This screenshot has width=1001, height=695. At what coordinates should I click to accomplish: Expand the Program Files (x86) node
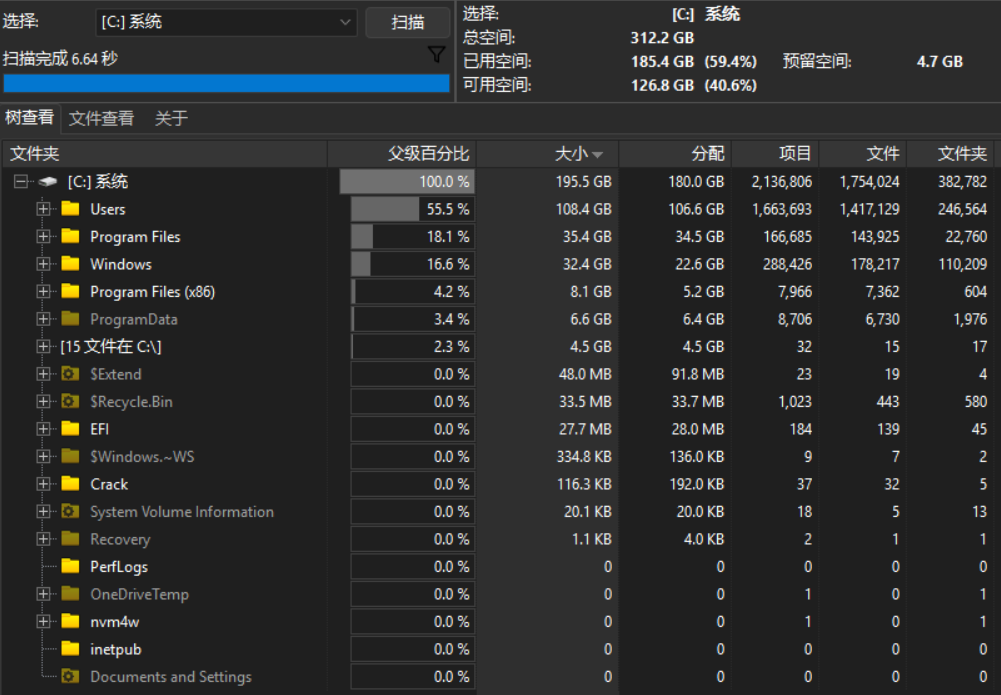pos(43,291)
